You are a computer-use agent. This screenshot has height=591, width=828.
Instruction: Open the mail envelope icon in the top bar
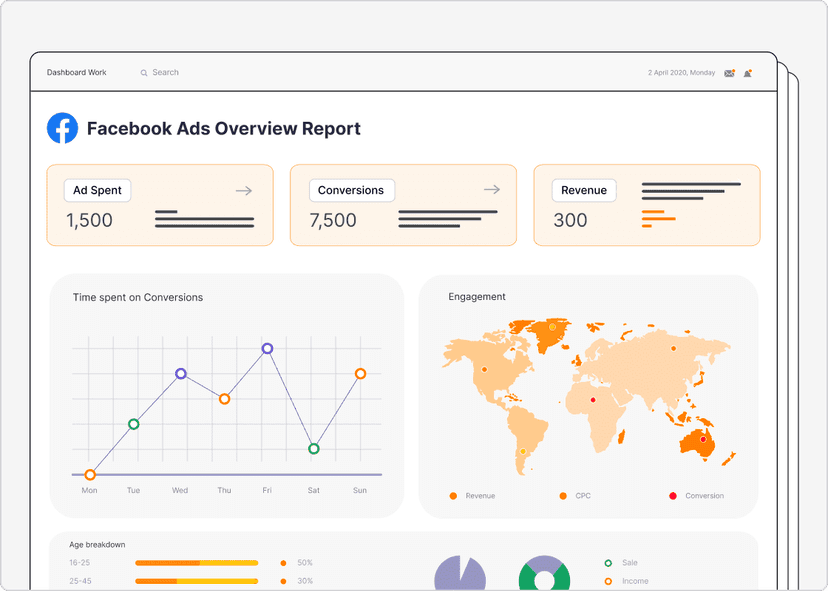pyautogui.click(x=730, y=72)
